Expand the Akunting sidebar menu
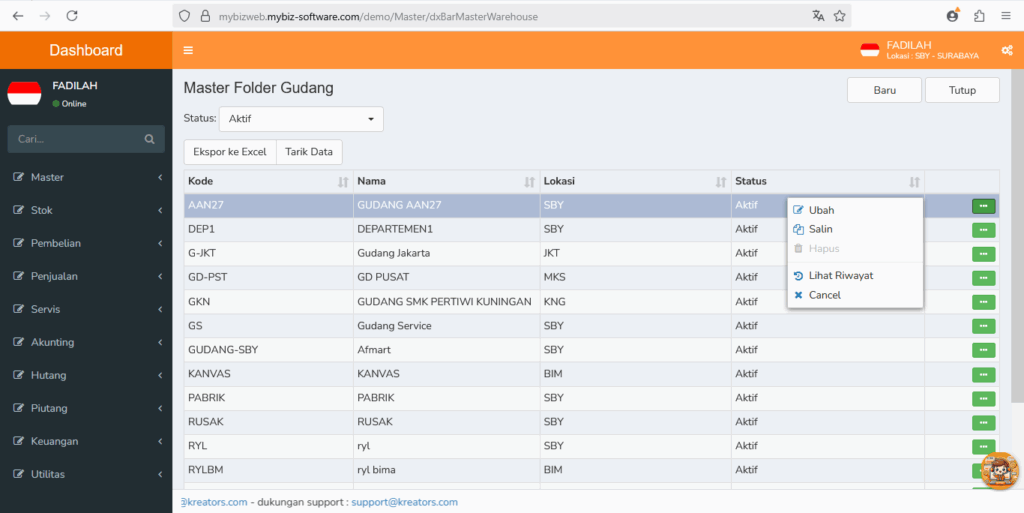The width and height of the screenshot is (1024, 513). [x=86, y=342]
